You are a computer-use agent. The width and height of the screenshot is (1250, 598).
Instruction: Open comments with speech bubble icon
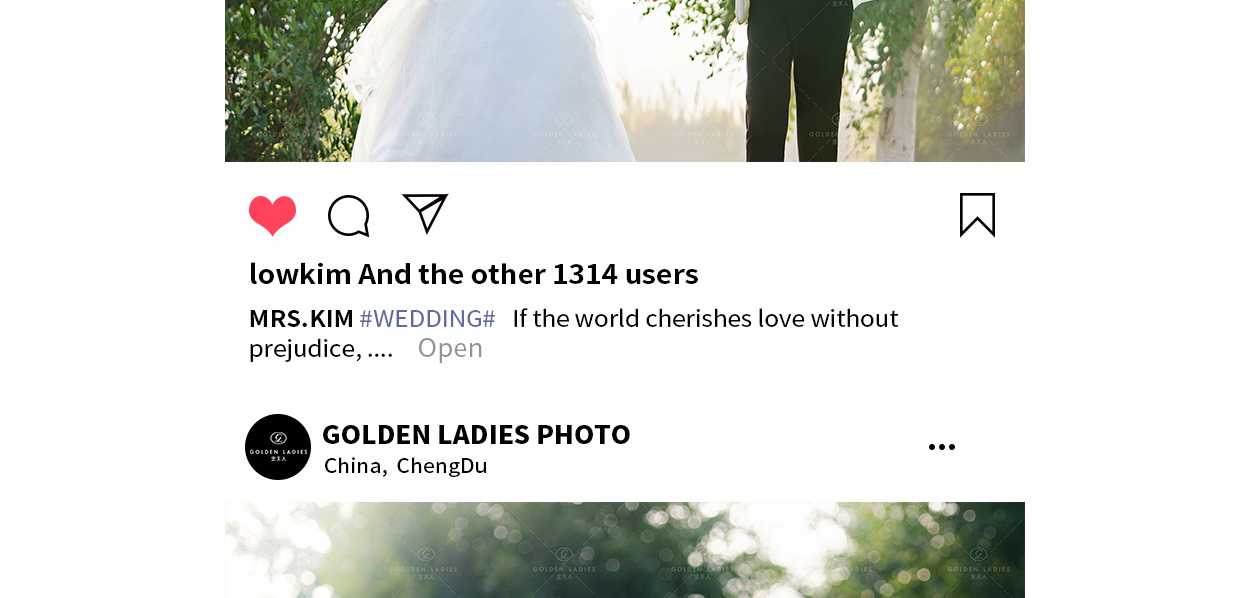tap(349, 215)
